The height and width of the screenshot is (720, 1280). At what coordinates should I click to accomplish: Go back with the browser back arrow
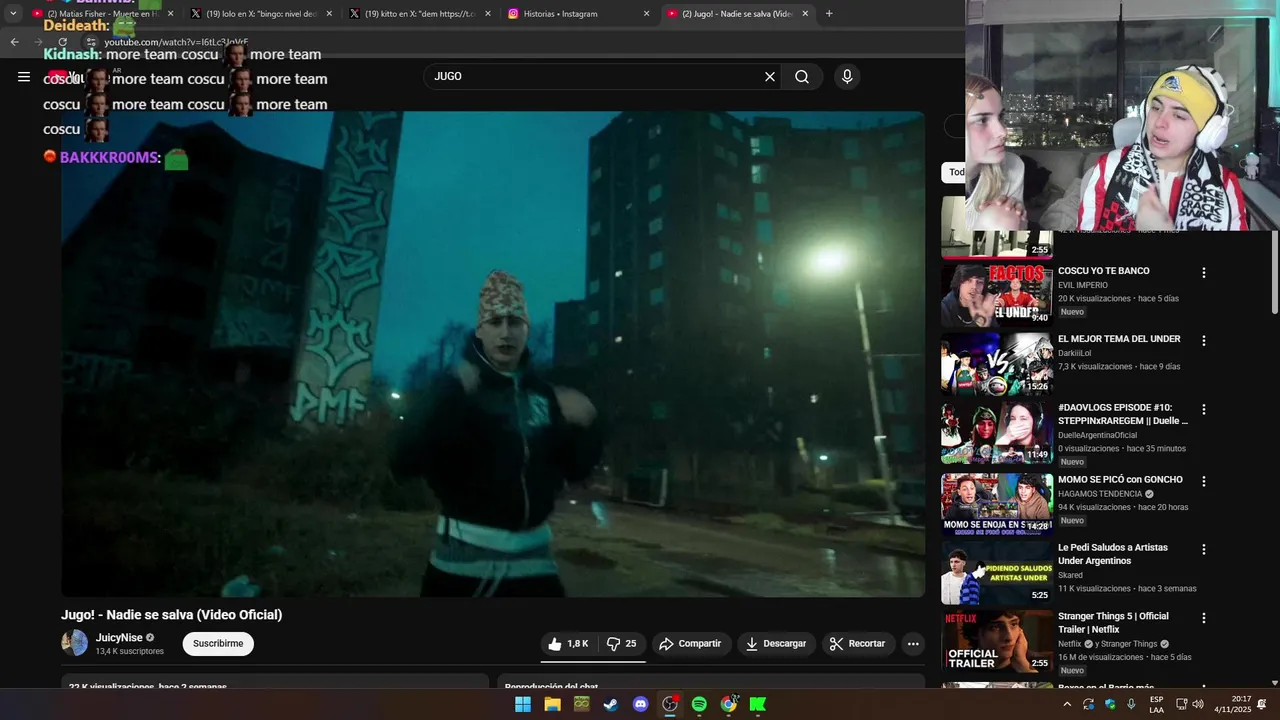click(x=14, y=42)
